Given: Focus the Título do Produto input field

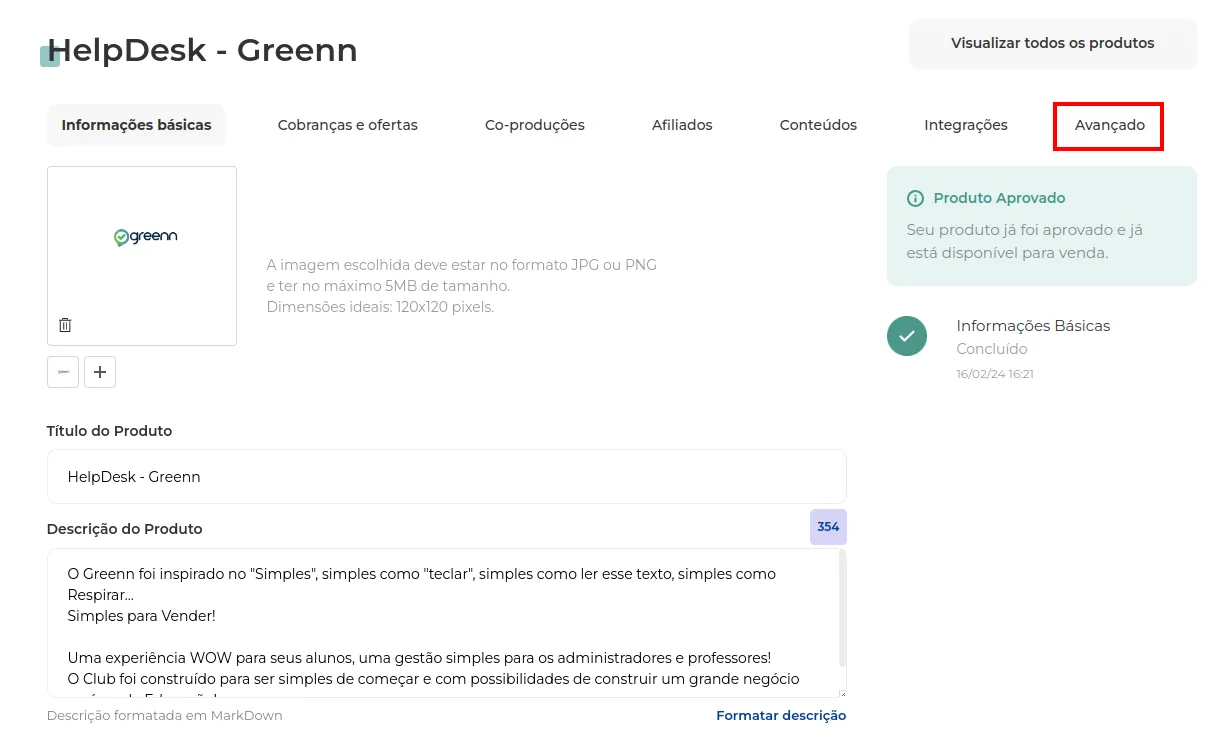Looking at the screenshot, I should (x=447, y=476).
